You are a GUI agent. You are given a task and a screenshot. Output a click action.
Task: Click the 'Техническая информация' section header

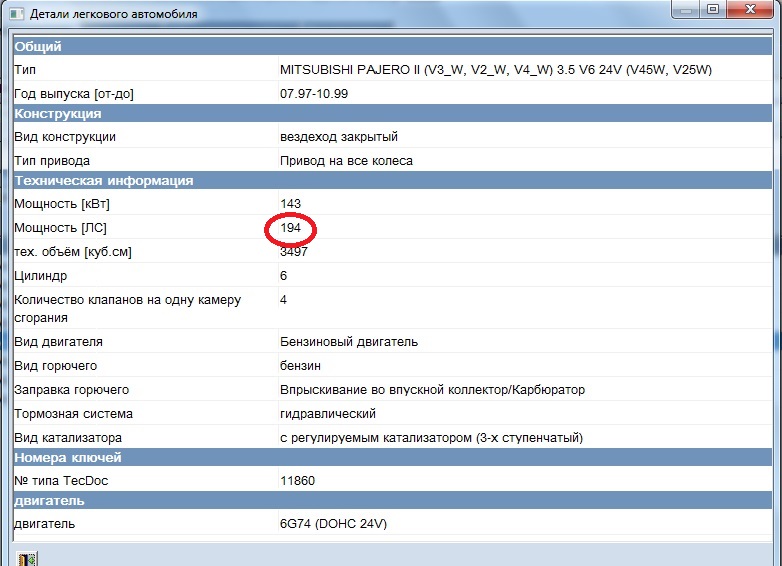tap(103, 181)
